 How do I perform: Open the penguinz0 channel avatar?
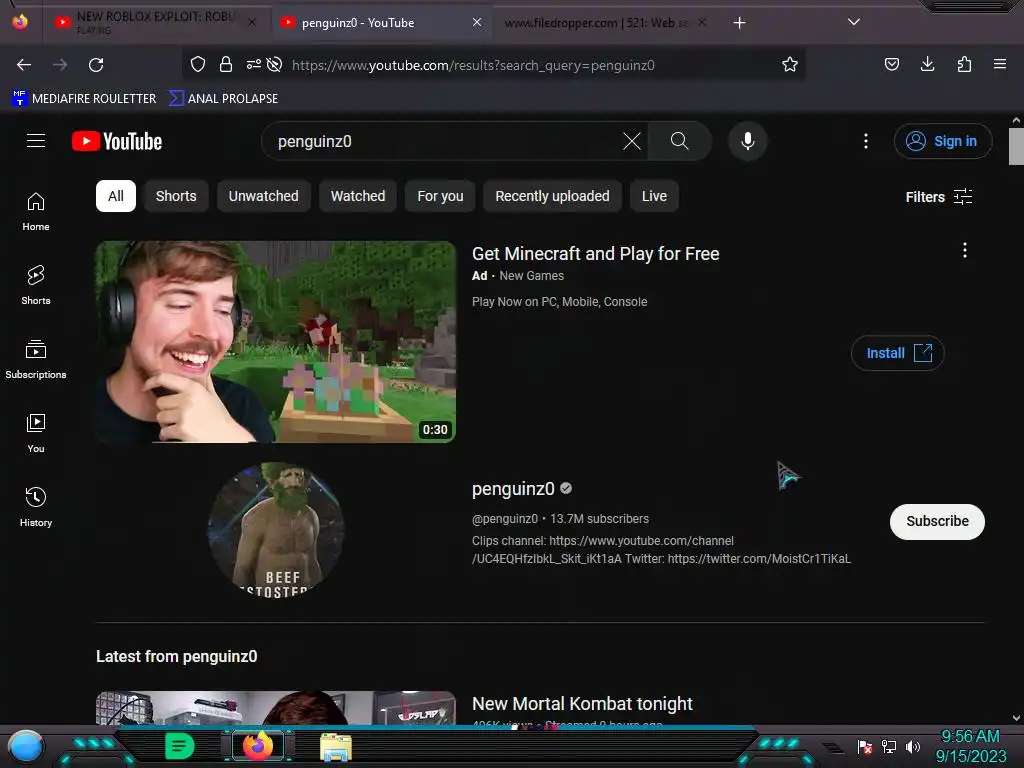(276, 530)
